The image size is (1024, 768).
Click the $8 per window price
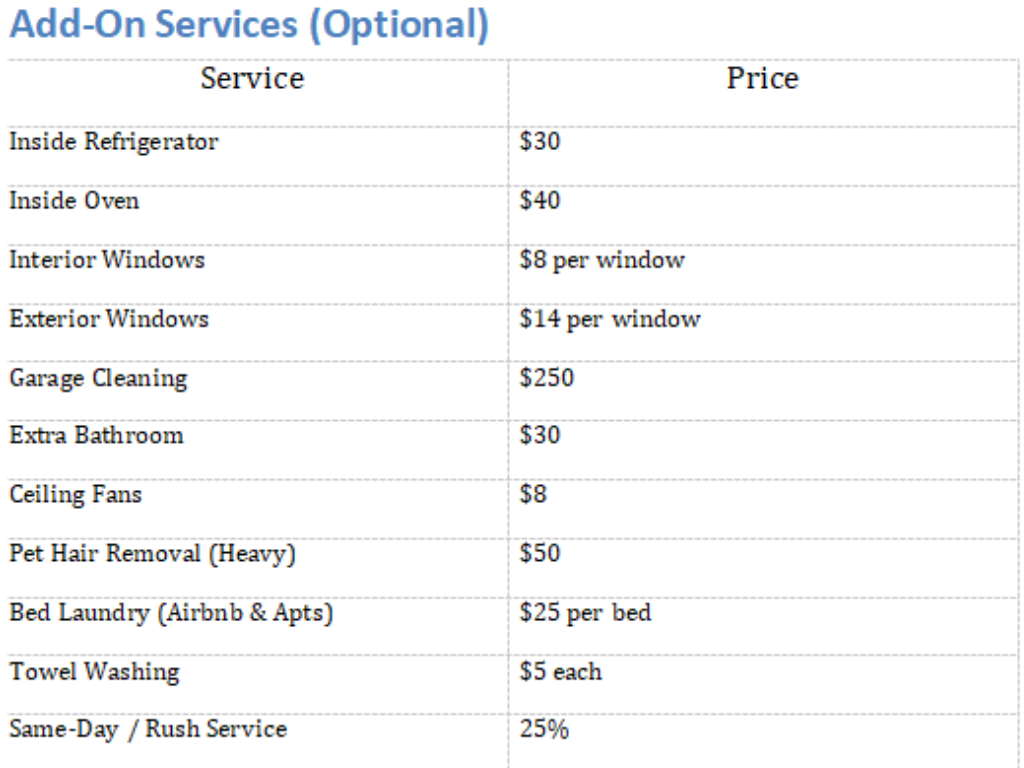[x=602, y=260]
